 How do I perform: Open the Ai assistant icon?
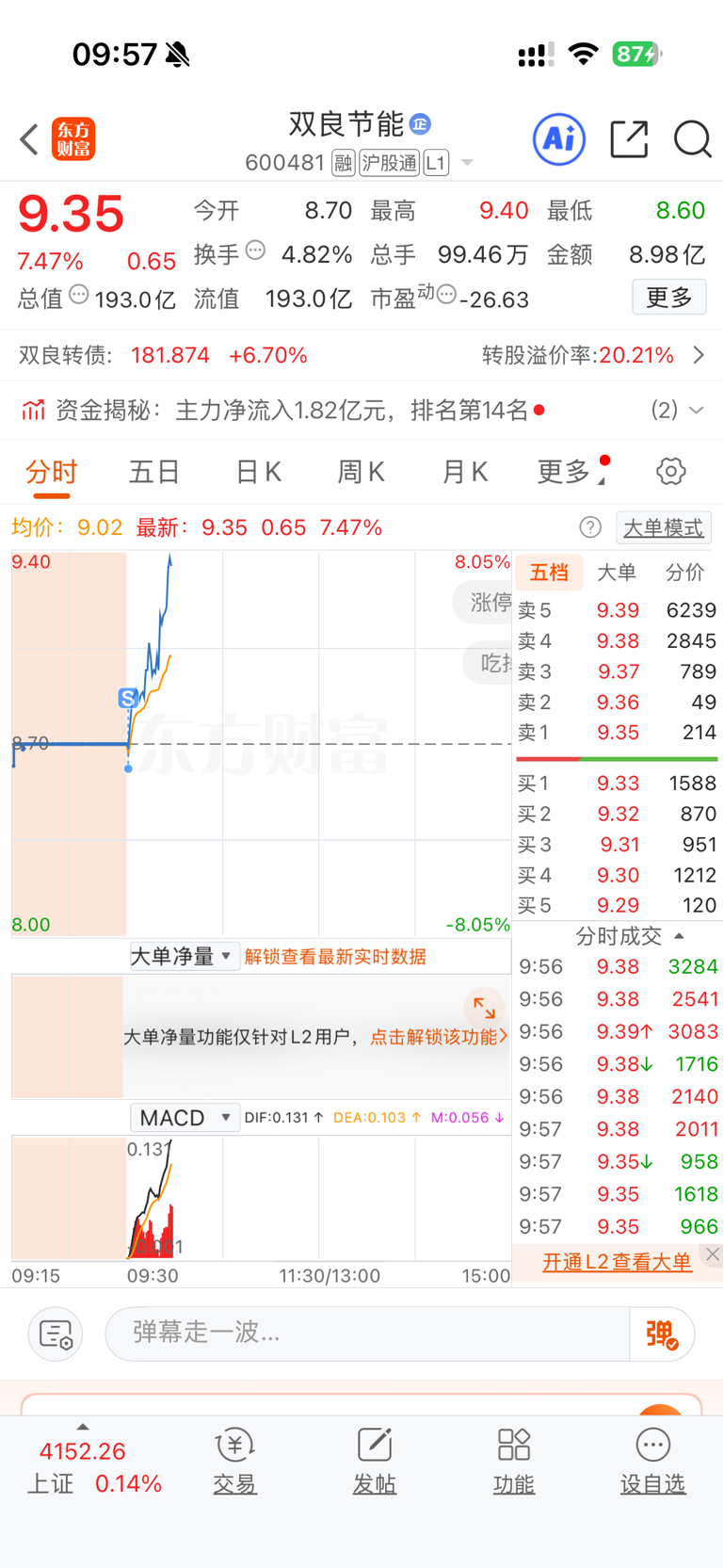(x=559, y=139)
